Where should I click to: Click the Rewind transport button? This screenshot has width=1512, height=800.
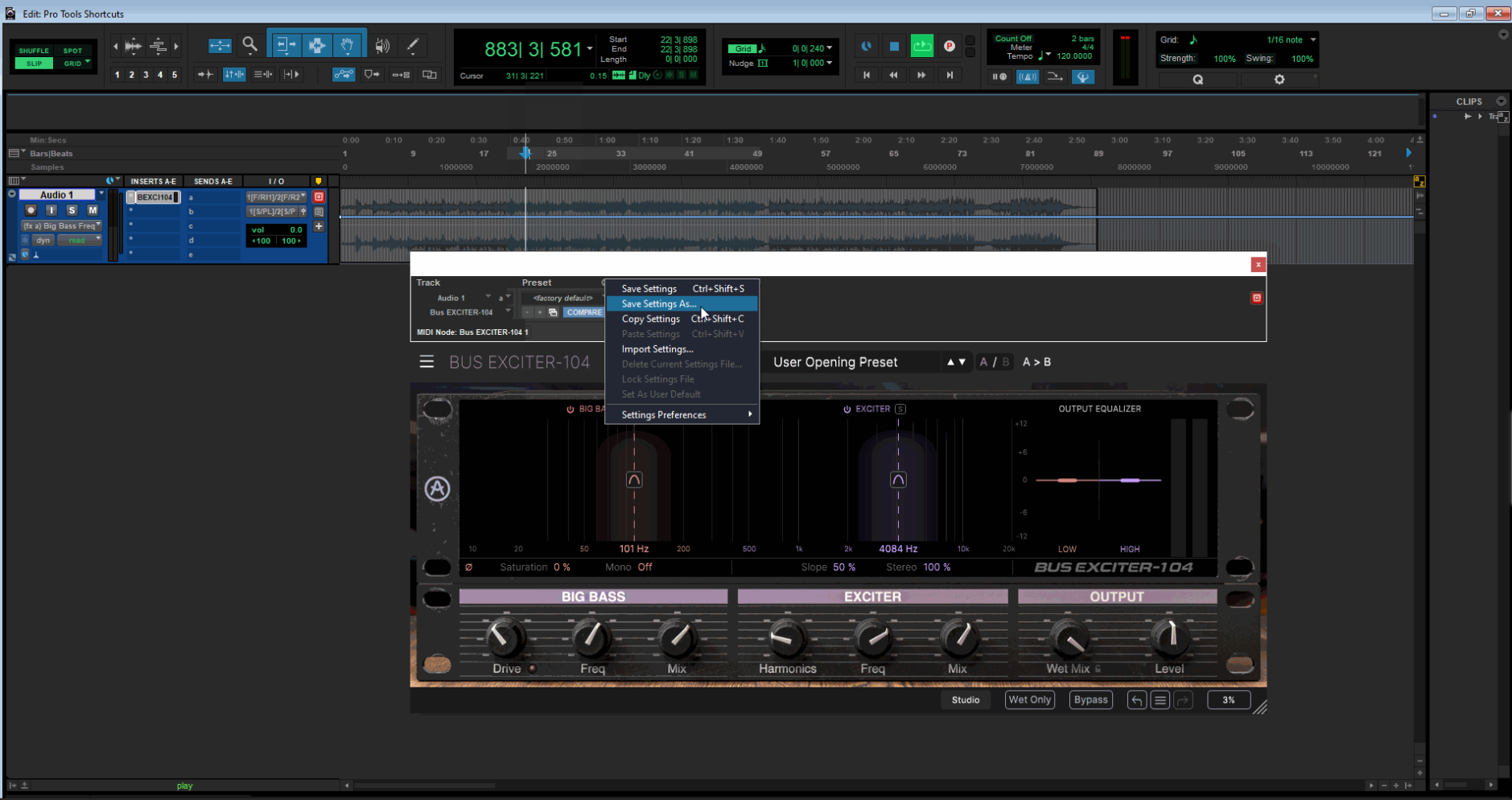(x=893, y=75)
